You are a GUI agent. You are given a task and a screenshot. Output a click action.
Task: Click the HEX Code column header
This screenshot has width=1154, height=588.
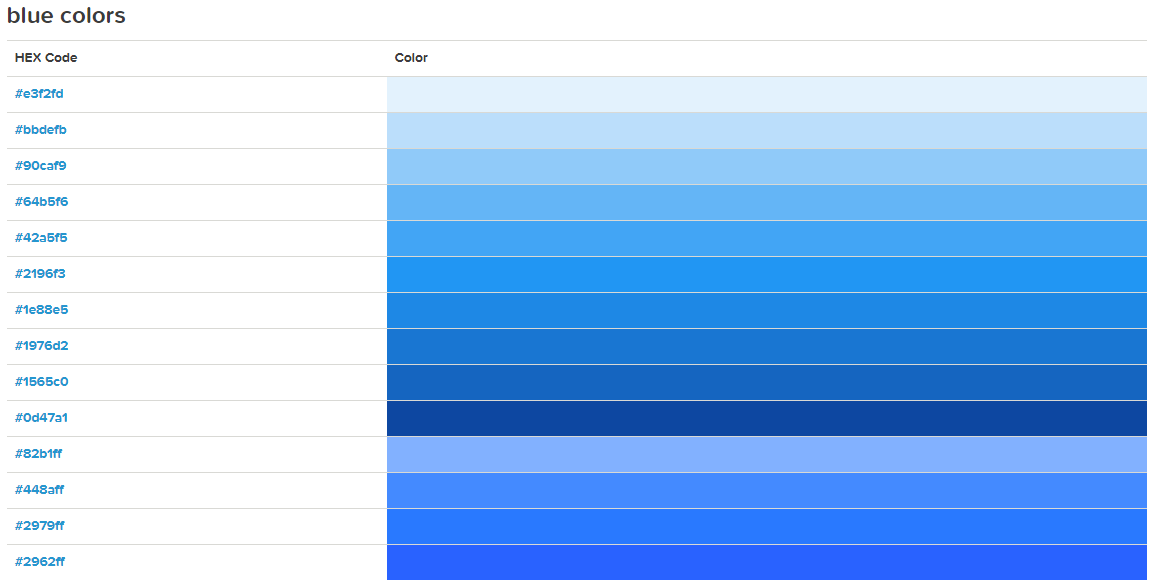(x=46, y=58)
